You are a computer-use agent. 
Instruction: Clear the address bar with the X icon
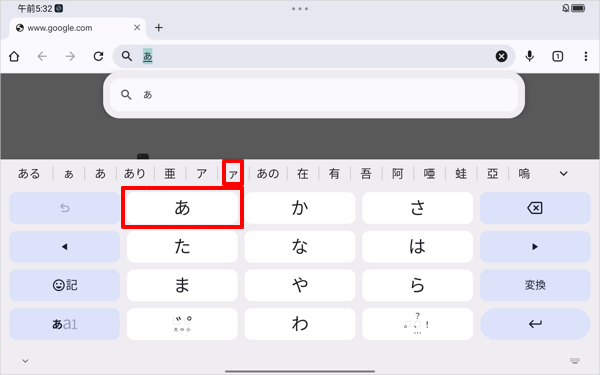coord(501,57)
